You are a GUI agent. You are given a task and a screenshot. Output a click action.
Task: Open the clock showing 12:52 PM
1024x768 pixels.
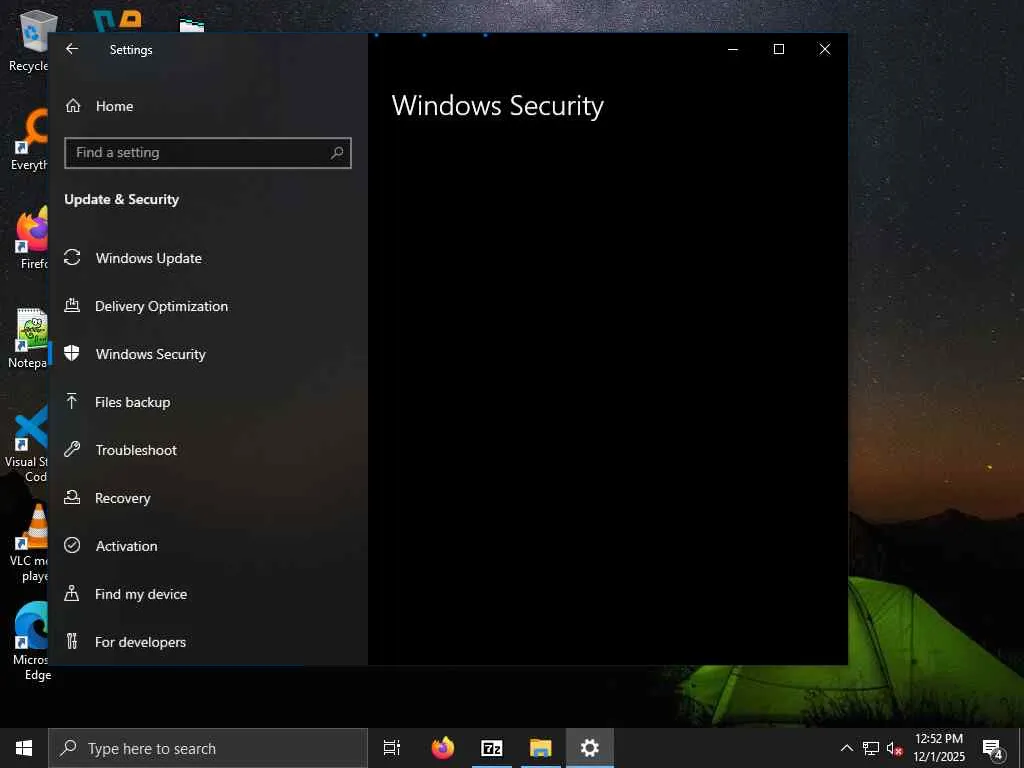(938, 748)
